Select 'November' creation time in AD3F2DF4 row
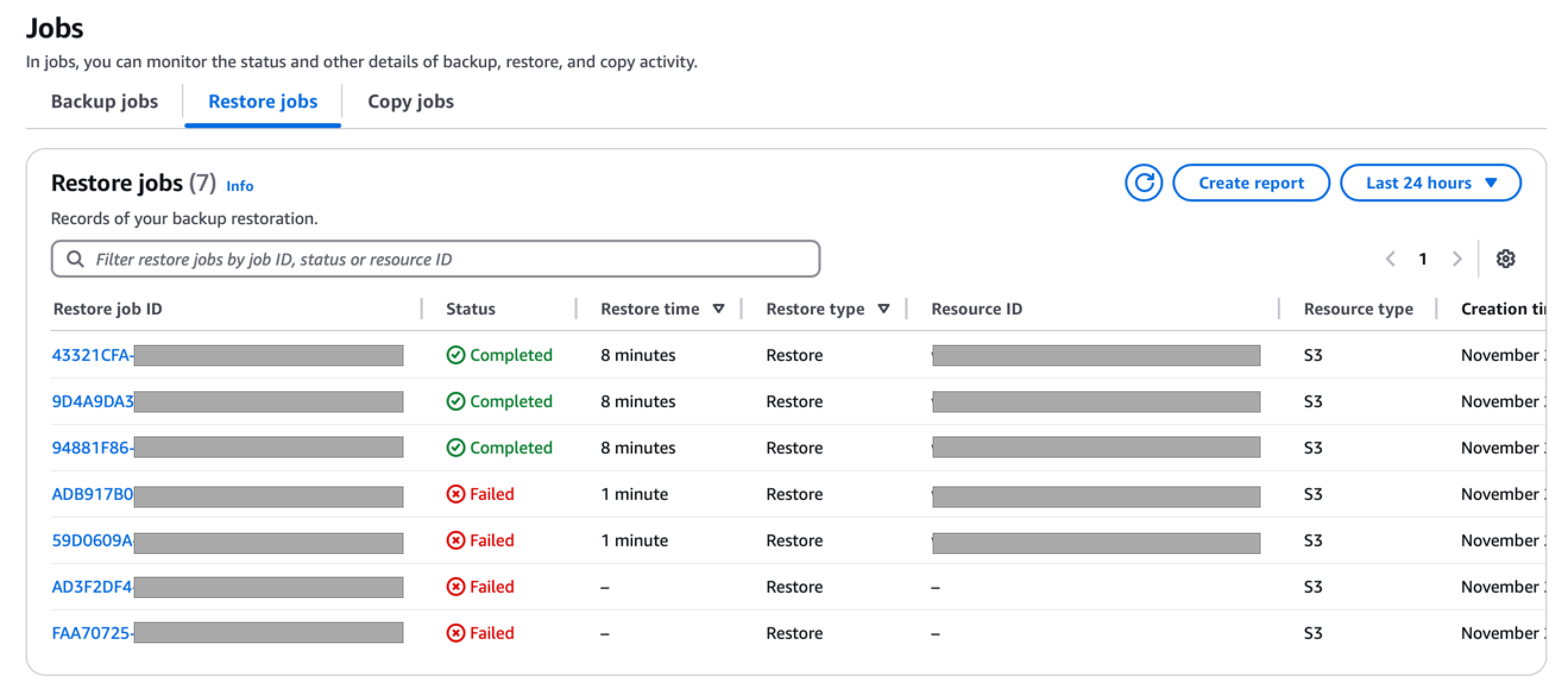The image size is (1568, 692). tap(1500, 586)
